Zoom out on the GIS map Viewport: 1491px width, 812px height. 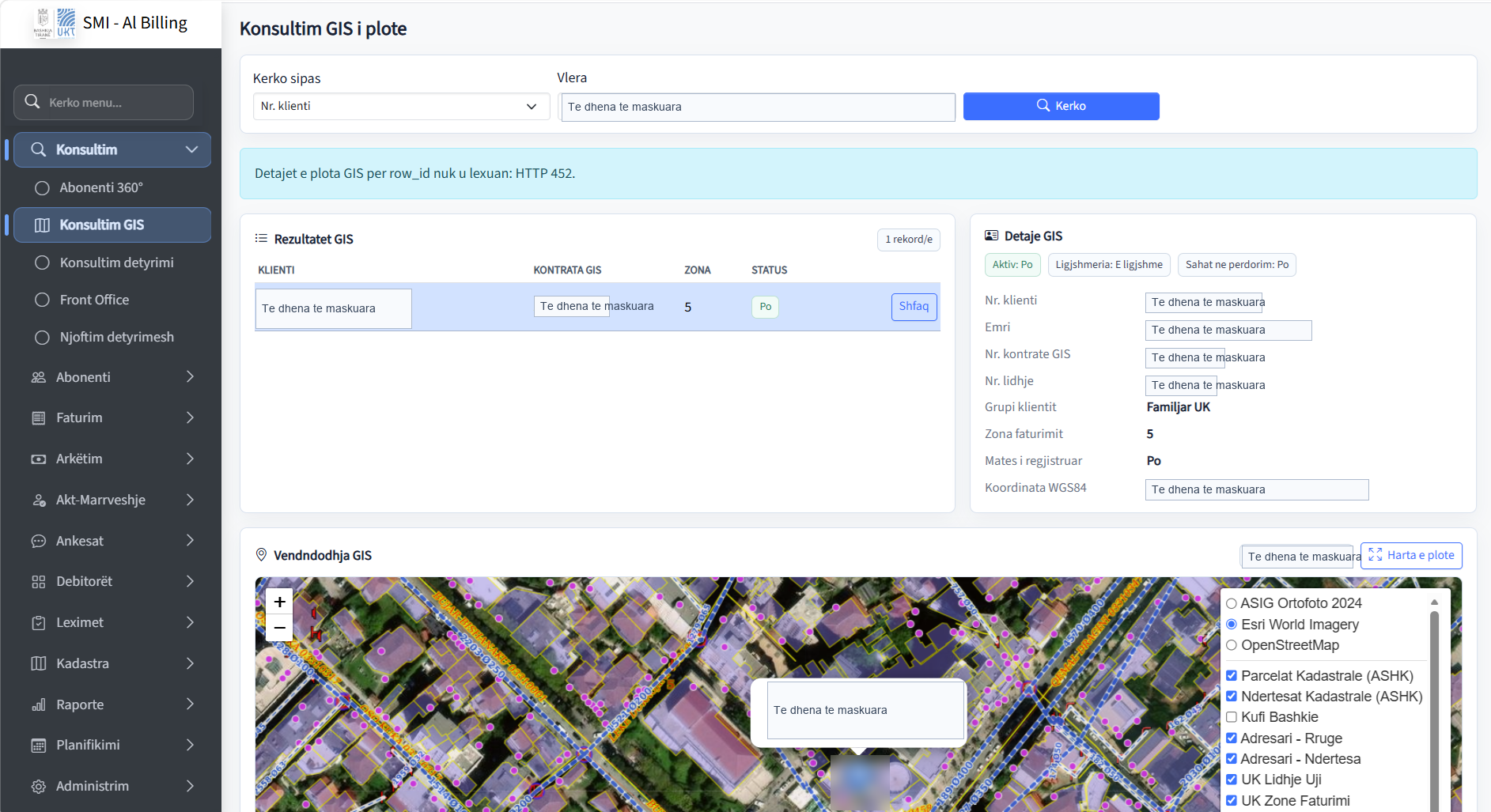279,628
